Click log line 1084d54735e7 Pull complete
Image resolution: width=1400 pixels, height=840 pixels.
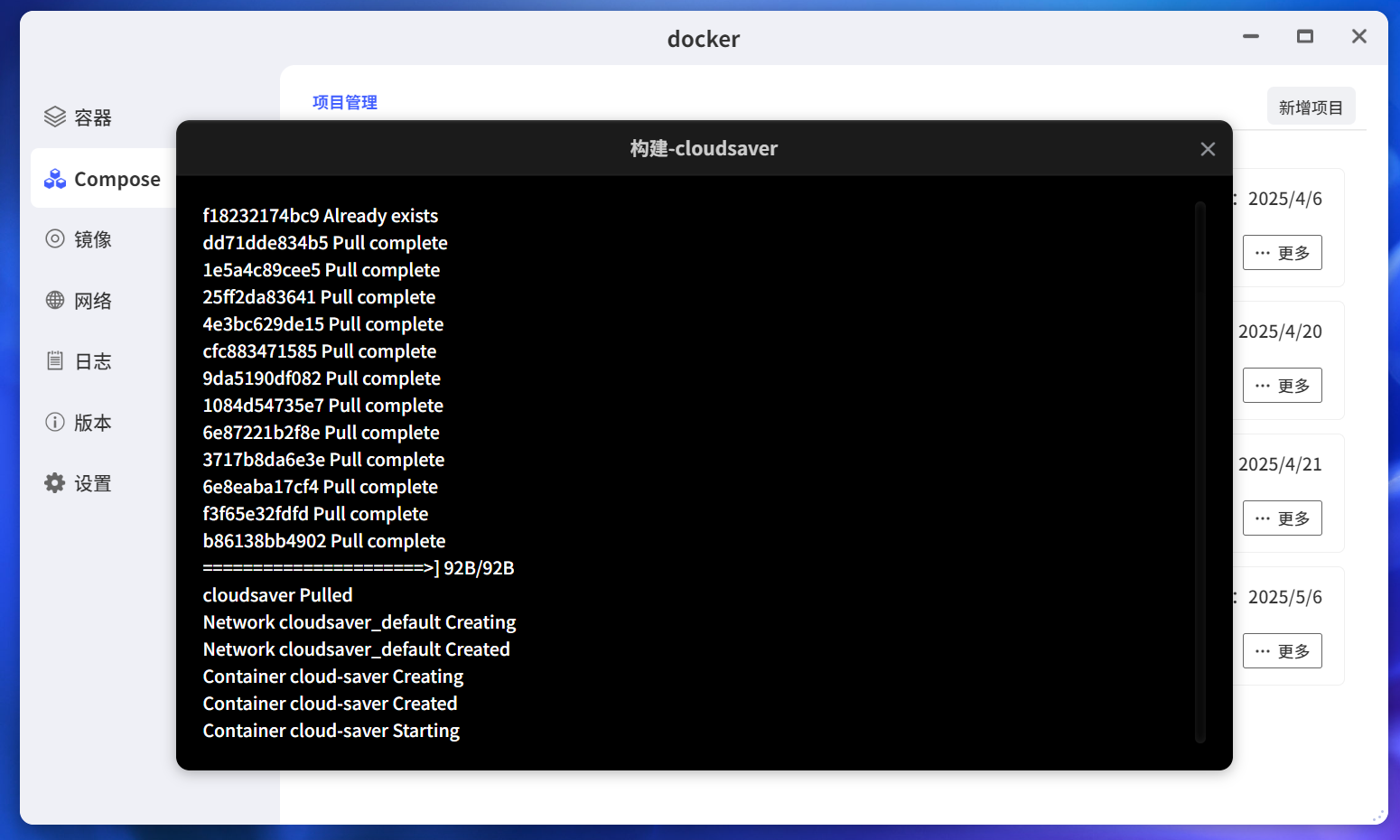323,406
